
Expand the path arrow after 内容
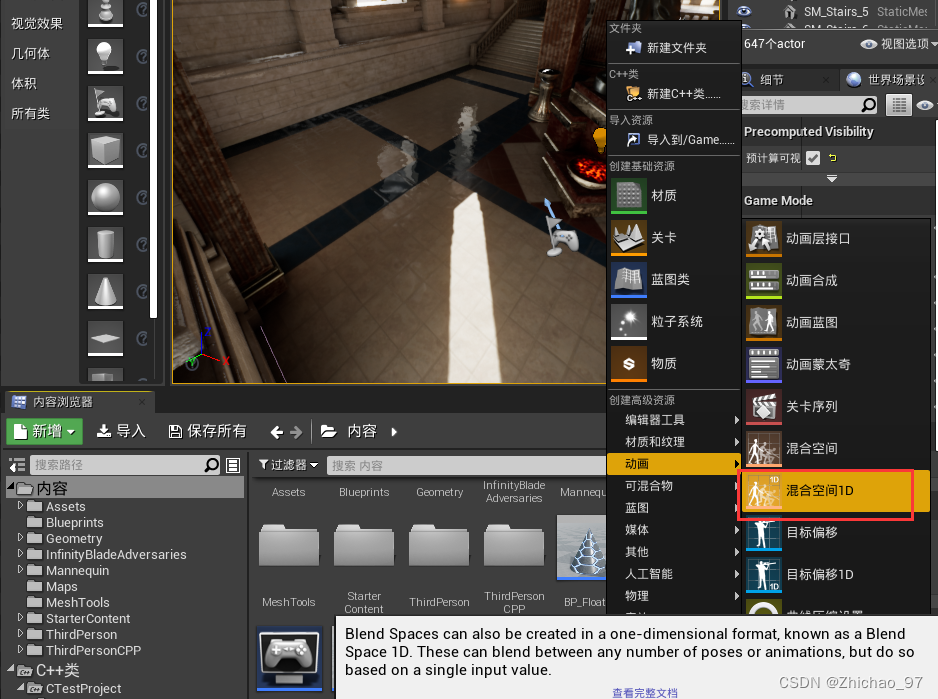(394, 431)
